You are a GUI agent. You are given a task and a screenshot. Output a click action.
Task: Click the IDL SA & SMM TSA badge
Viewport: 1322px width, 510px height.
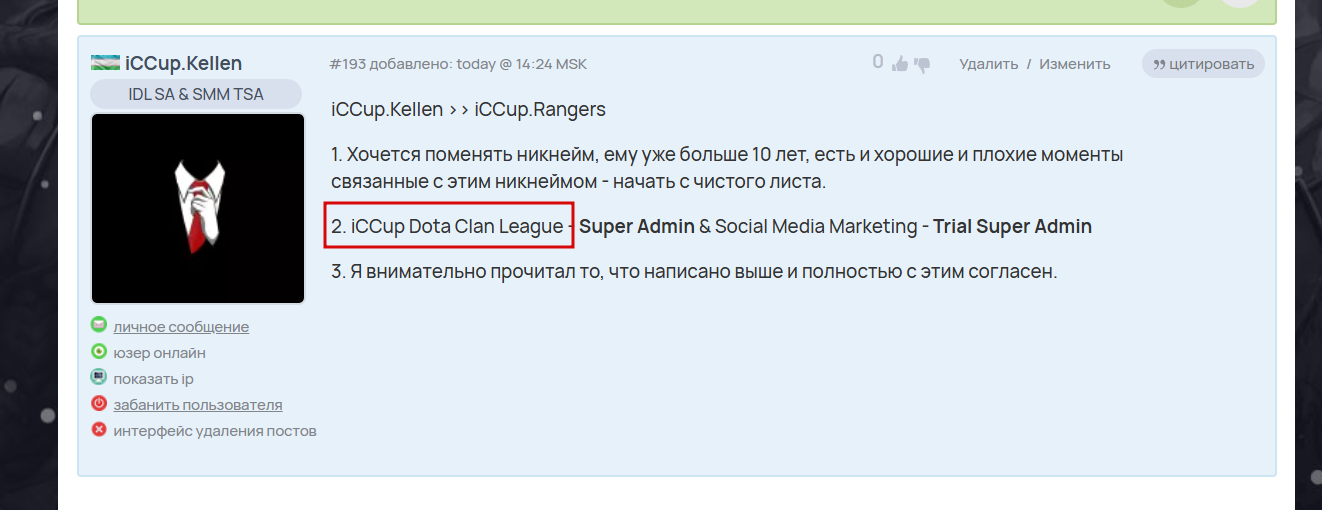tap(196, 94)
